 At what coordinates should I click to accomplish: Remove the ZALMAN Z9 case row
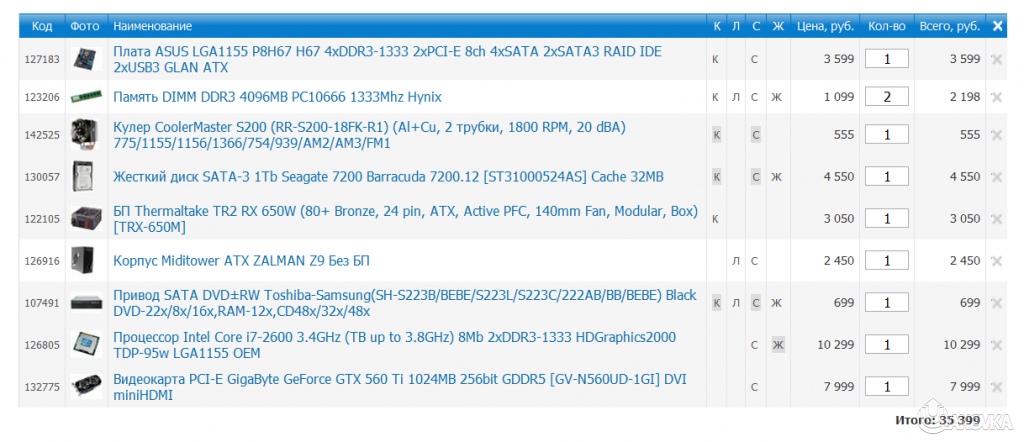997,261
